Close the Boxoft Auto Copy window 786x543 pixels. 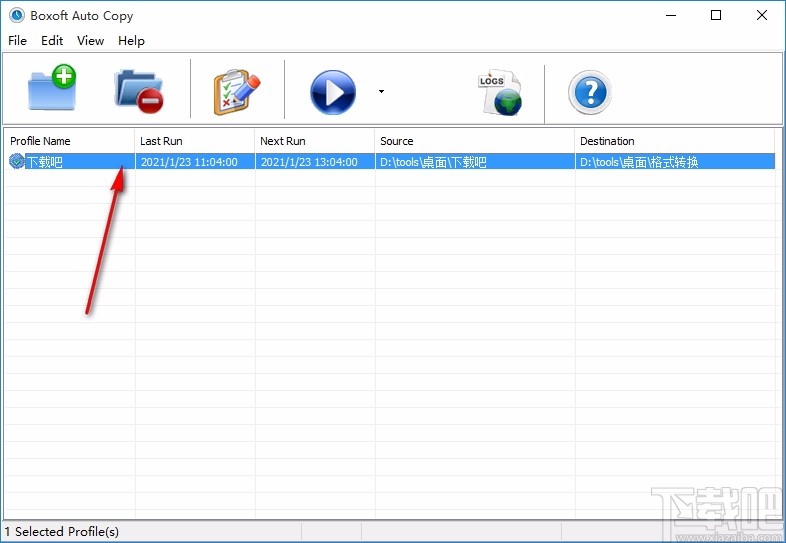[762, 15]
